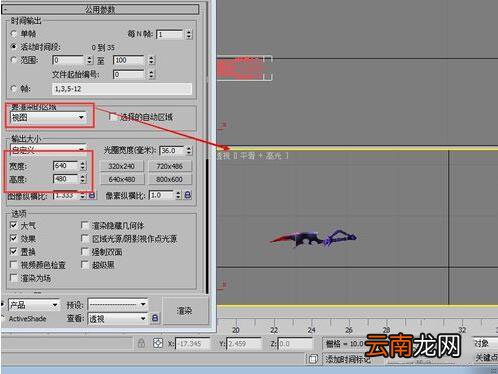Click the 320x240 preset button

coord(122,166)
